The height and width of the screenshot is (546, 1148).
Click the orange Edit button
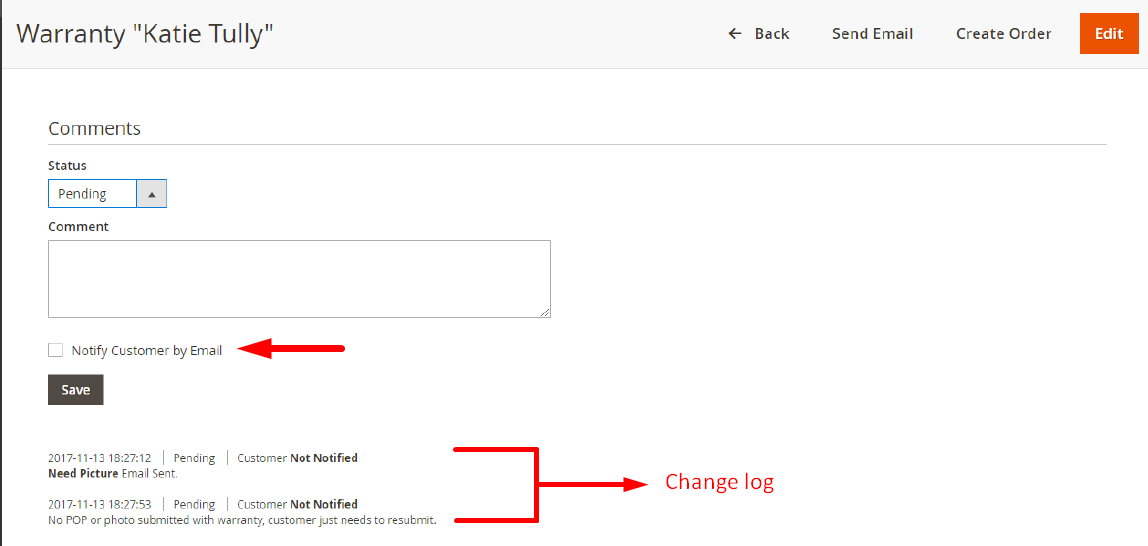1109,34
